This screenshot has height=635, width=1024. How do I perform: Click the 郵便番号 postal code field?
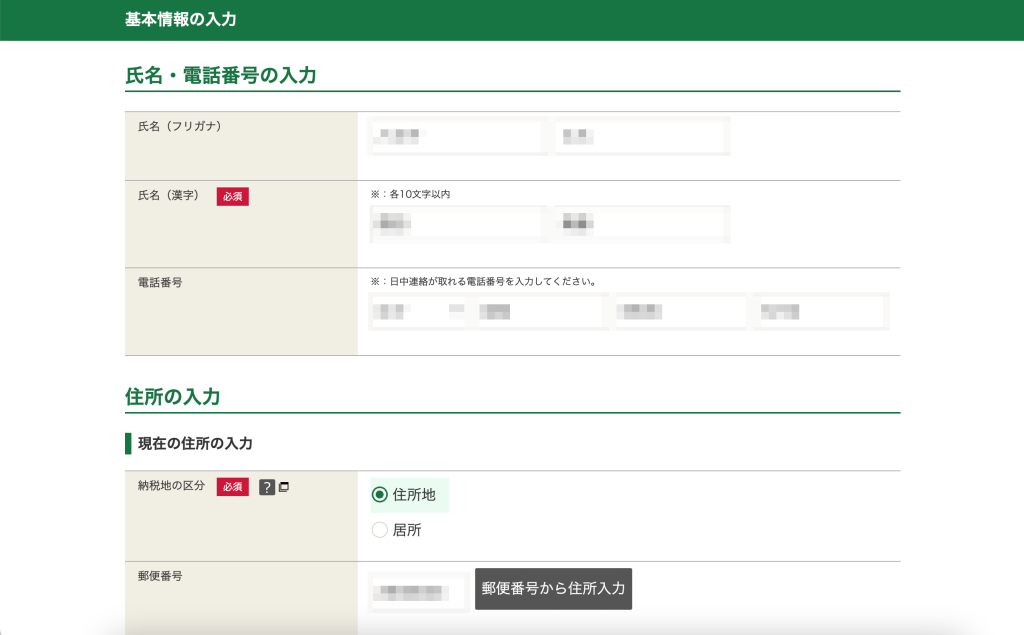click(419, 592)
